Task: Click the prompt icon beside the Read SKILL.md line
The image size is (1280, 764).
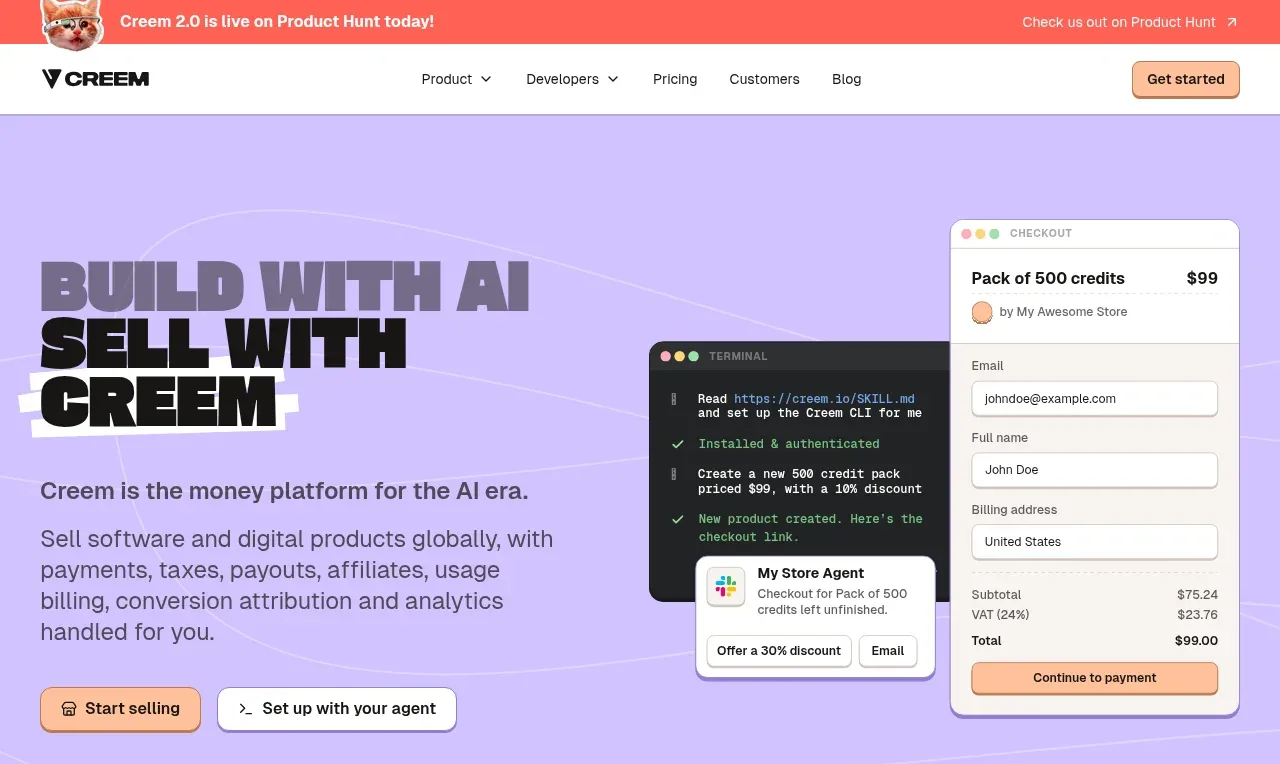Action: point(675,399)
